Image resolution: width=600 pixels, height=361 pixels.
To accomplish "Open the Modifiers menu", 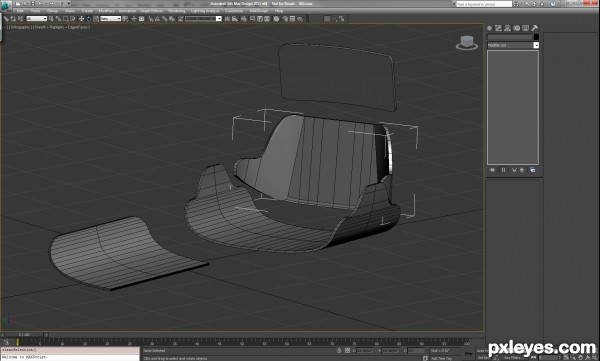I will point(106,11).
